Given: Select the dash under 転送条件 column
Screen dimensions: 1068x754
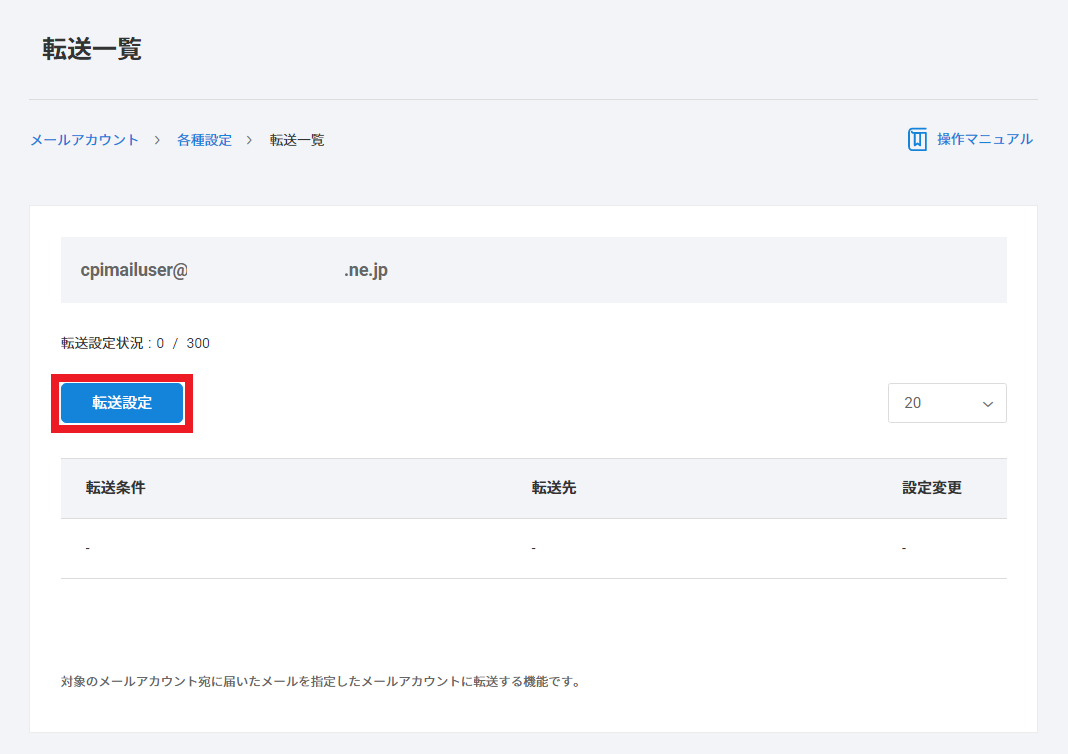Looking at the screenshot, I should pos(88,548).
